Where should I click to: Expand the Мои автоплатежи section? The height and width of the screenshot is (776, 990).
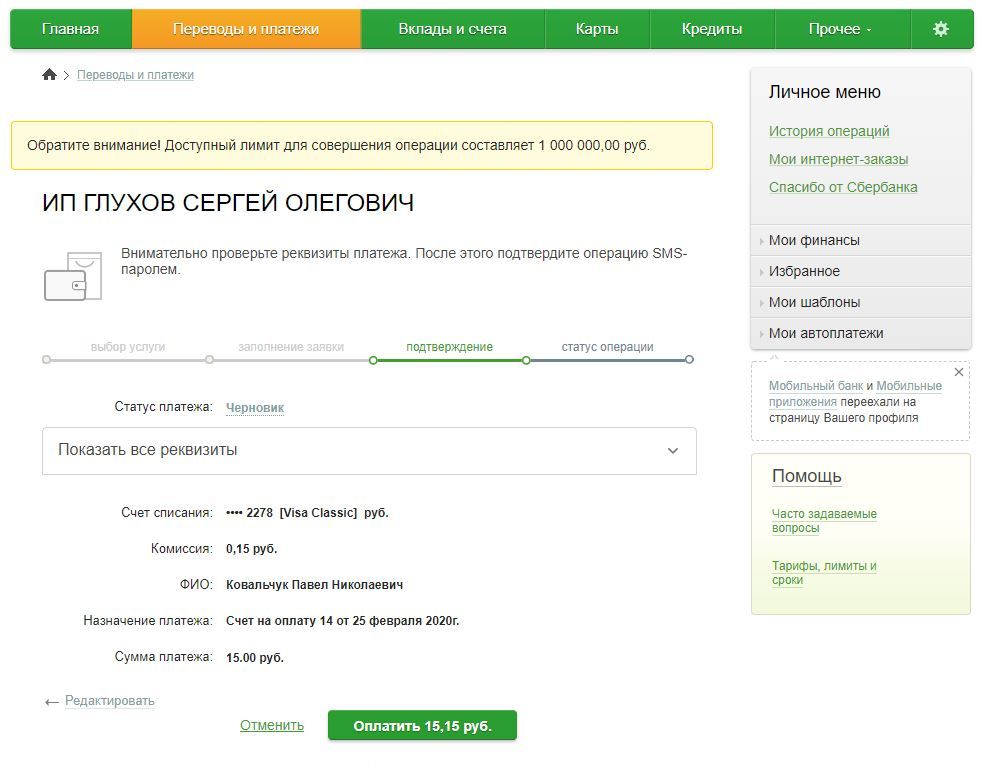pyautogui.click(x=861, y=333)
